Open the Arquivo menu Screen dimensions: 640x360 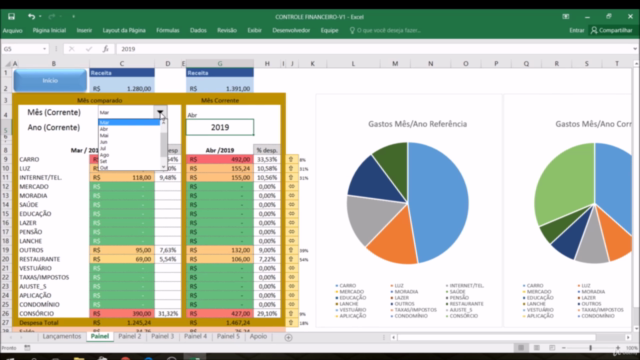tap(13, 30)
